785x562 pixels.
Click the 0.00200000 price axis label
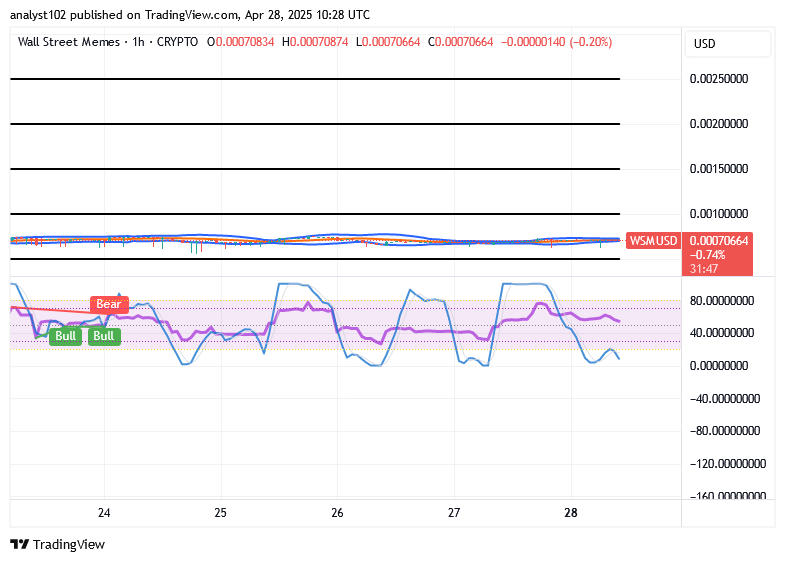coord(719,124)
